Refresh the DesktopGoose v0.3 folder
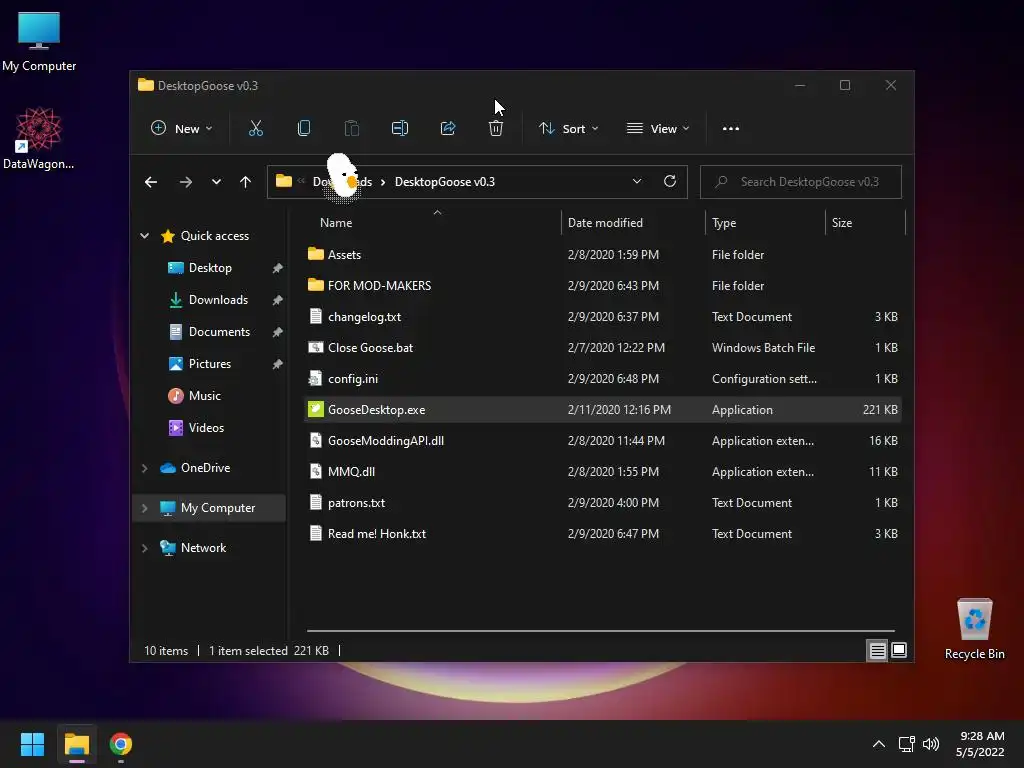 pos(669,182)
